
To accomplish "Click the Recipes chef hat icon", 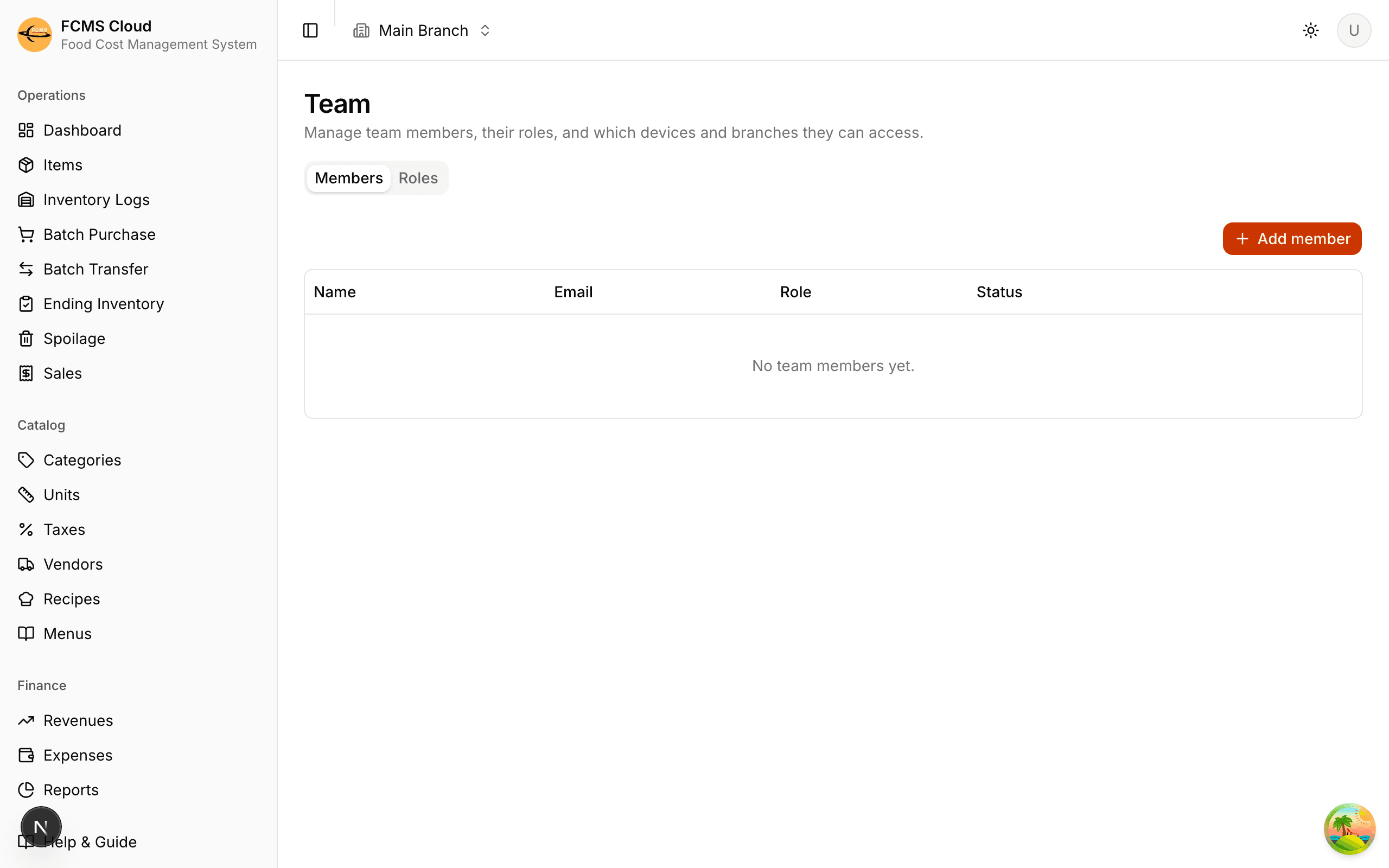I will pos(26,599).
